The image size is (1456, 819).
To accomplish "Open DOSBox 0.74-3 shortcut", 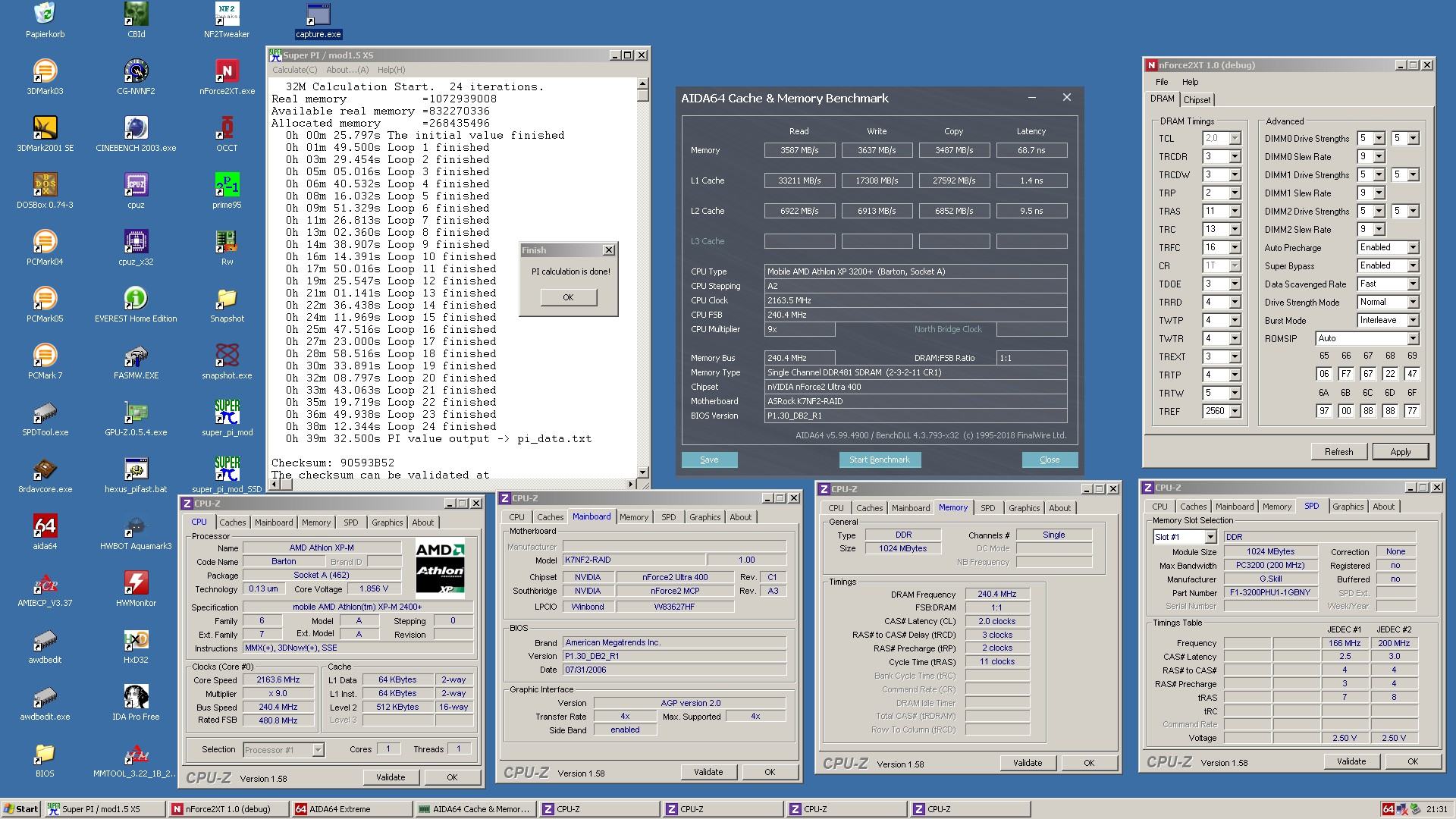I will (45, 191).
